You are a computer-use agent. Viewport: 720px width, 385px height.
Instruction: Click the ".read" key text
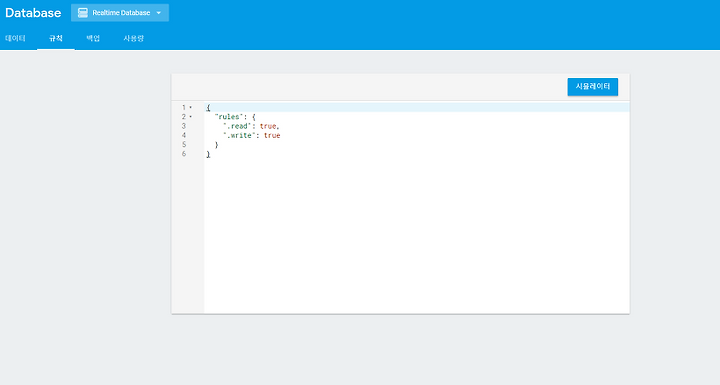pyautogui.click(x=237, y=126)
